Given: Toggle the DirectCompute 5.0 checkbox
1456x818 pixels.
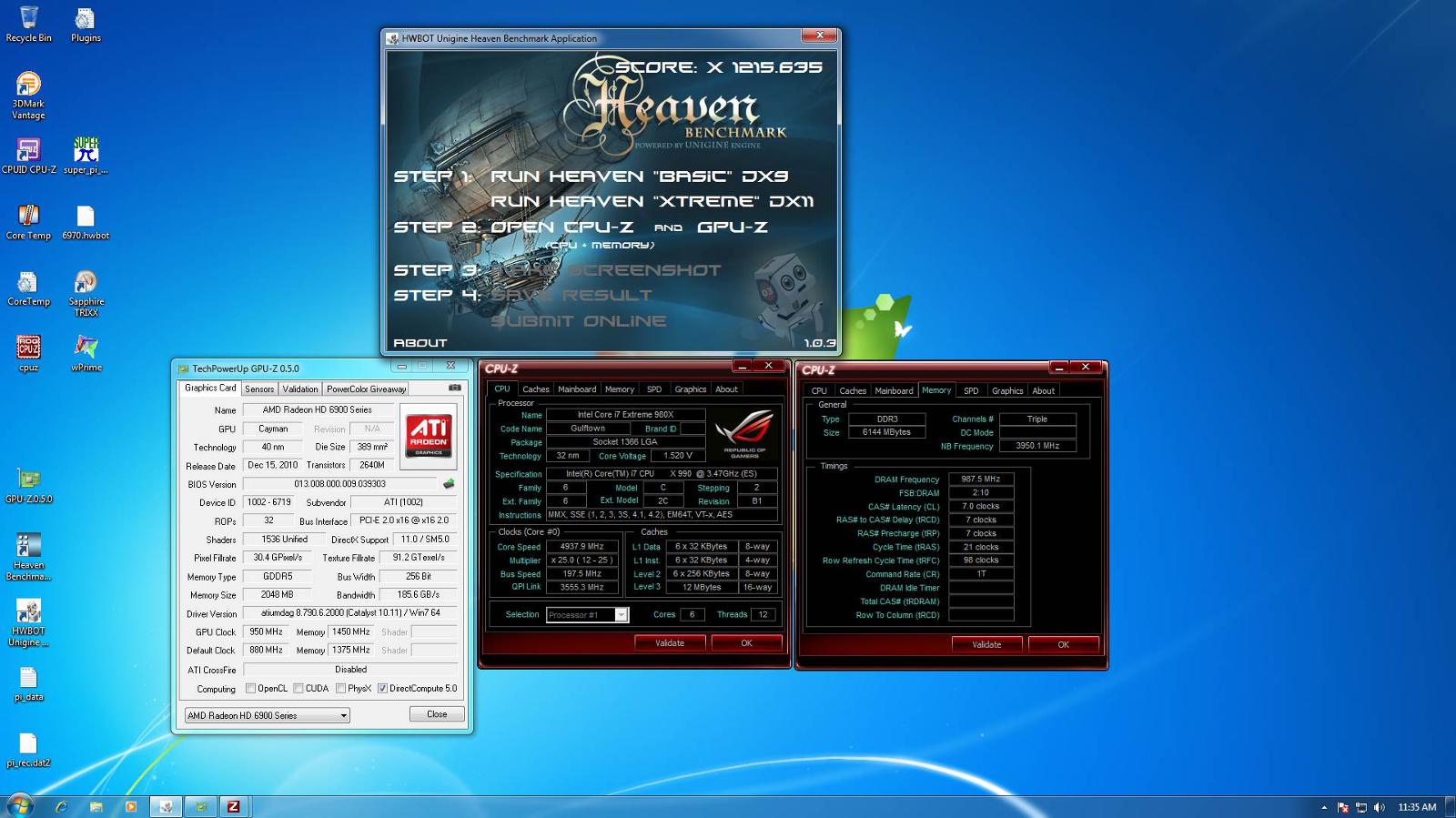Looking at the screenshot, I should tap(382, 689).
